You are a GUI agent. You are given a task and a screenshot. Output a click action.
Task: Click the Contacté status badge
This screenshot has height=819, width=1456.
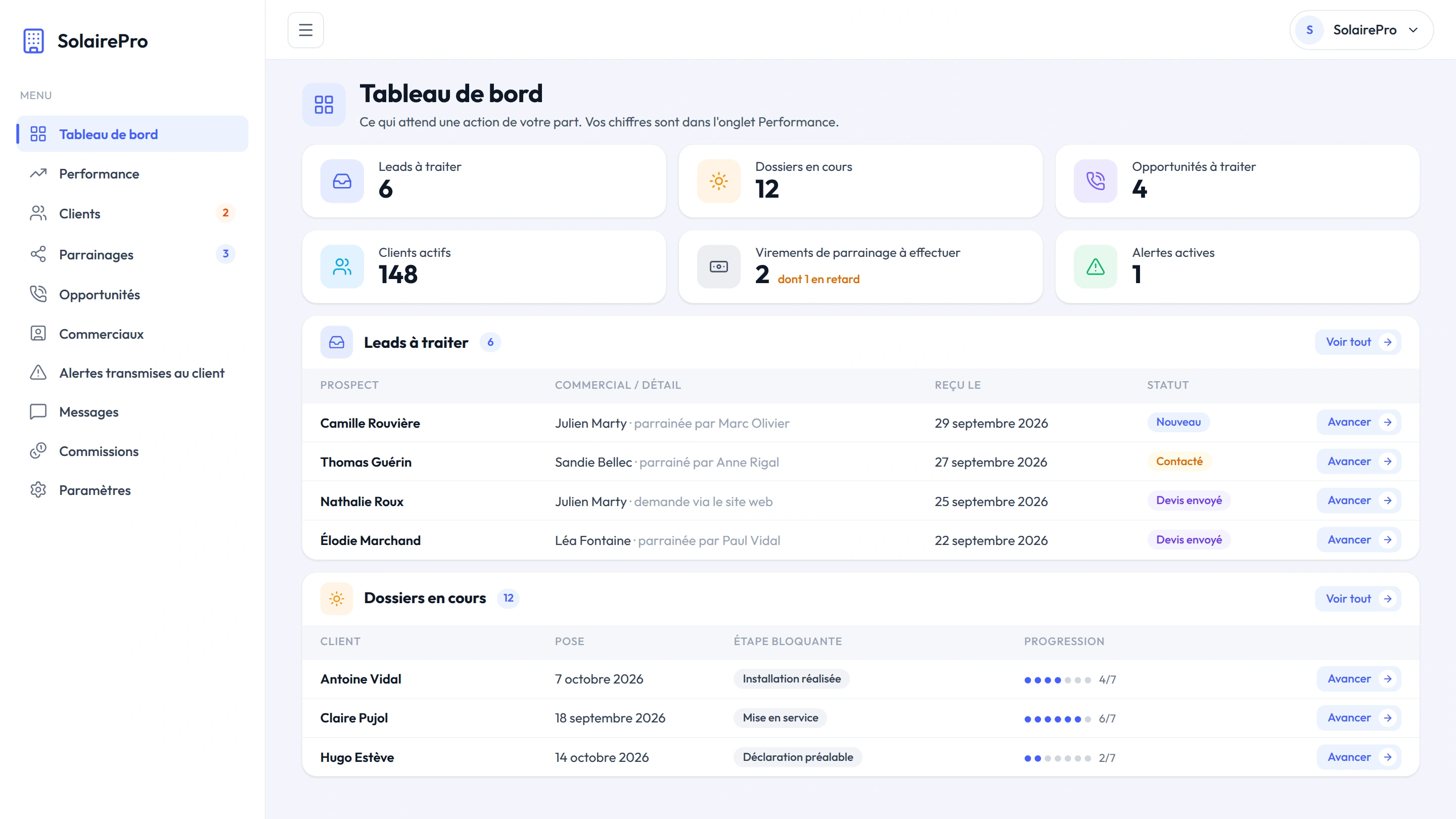(1179, 461)
